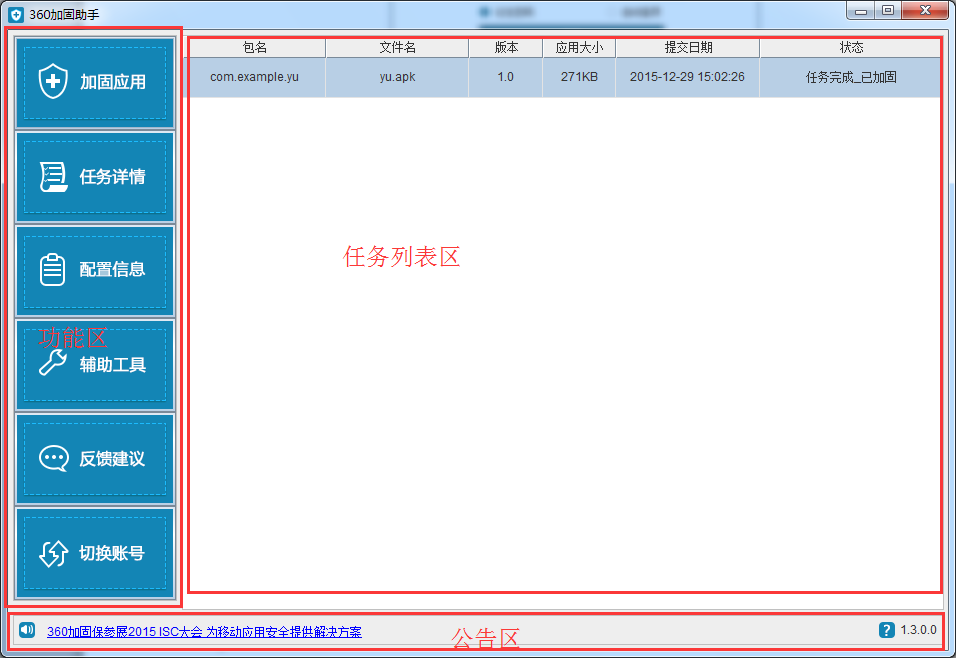Close the 360加固助手 window

pyautogui.click(x=925, y=10)
